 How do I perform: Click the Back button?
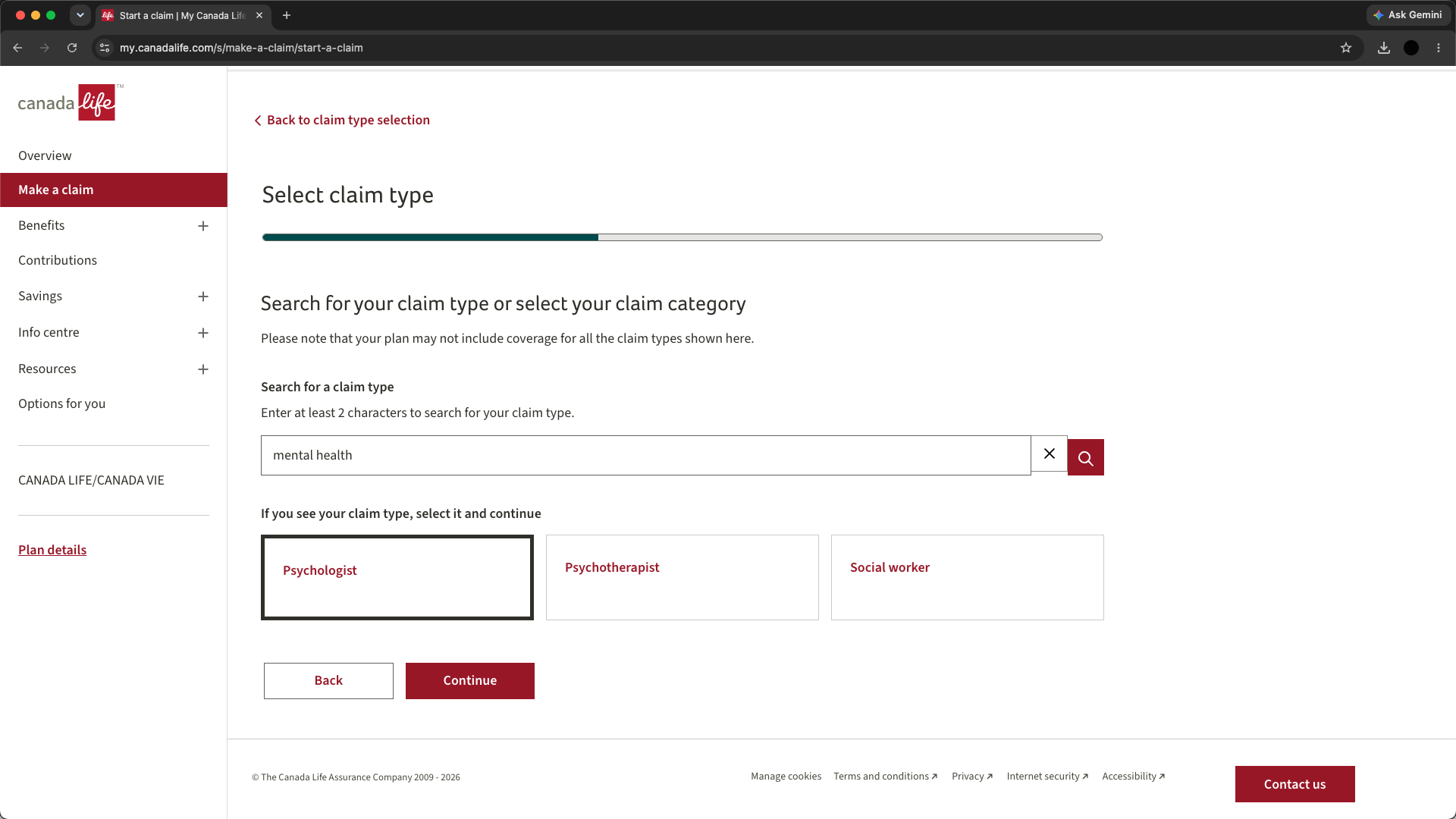(328, 681)
